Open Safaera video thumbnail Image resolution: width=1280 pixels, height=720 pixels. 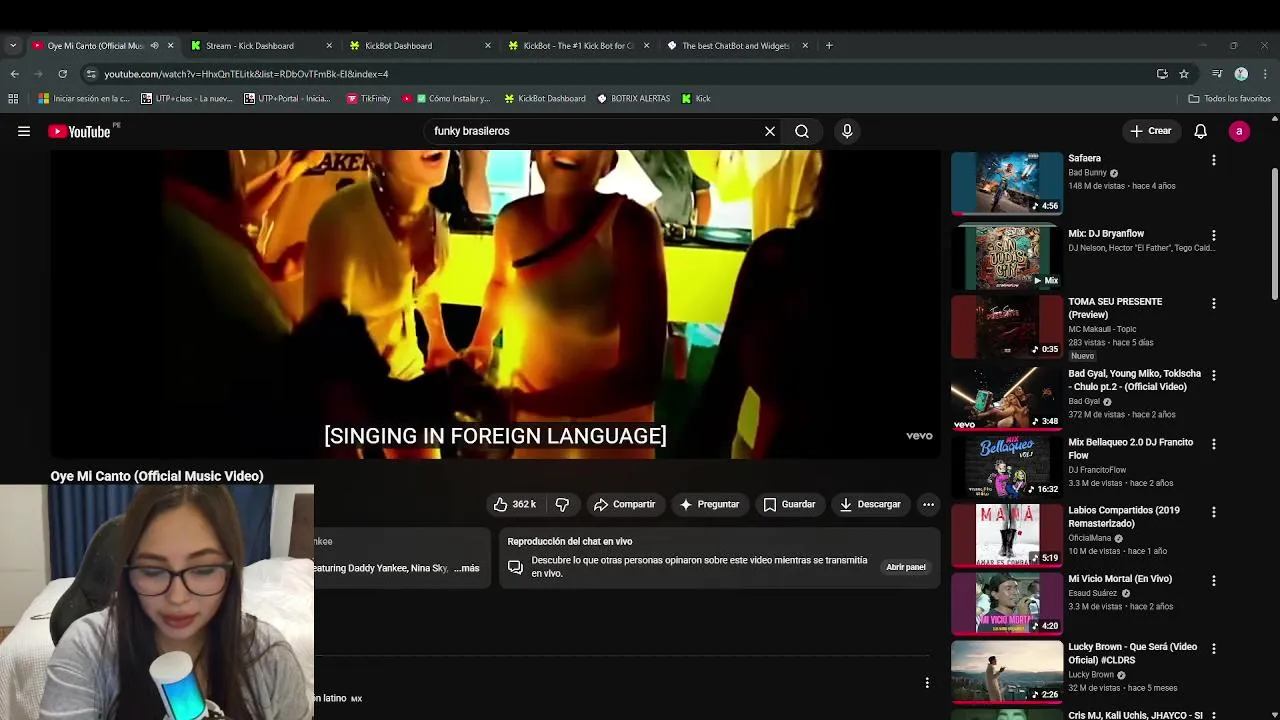pyautogui.click(x=1006, y=183)
